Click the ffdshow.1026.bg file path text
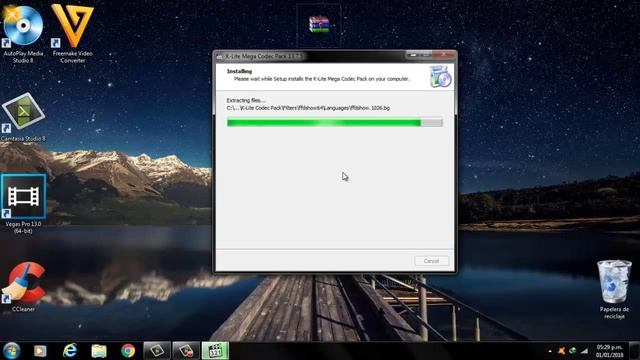Viewport: 640px width, 360px height. coord(308,108)
